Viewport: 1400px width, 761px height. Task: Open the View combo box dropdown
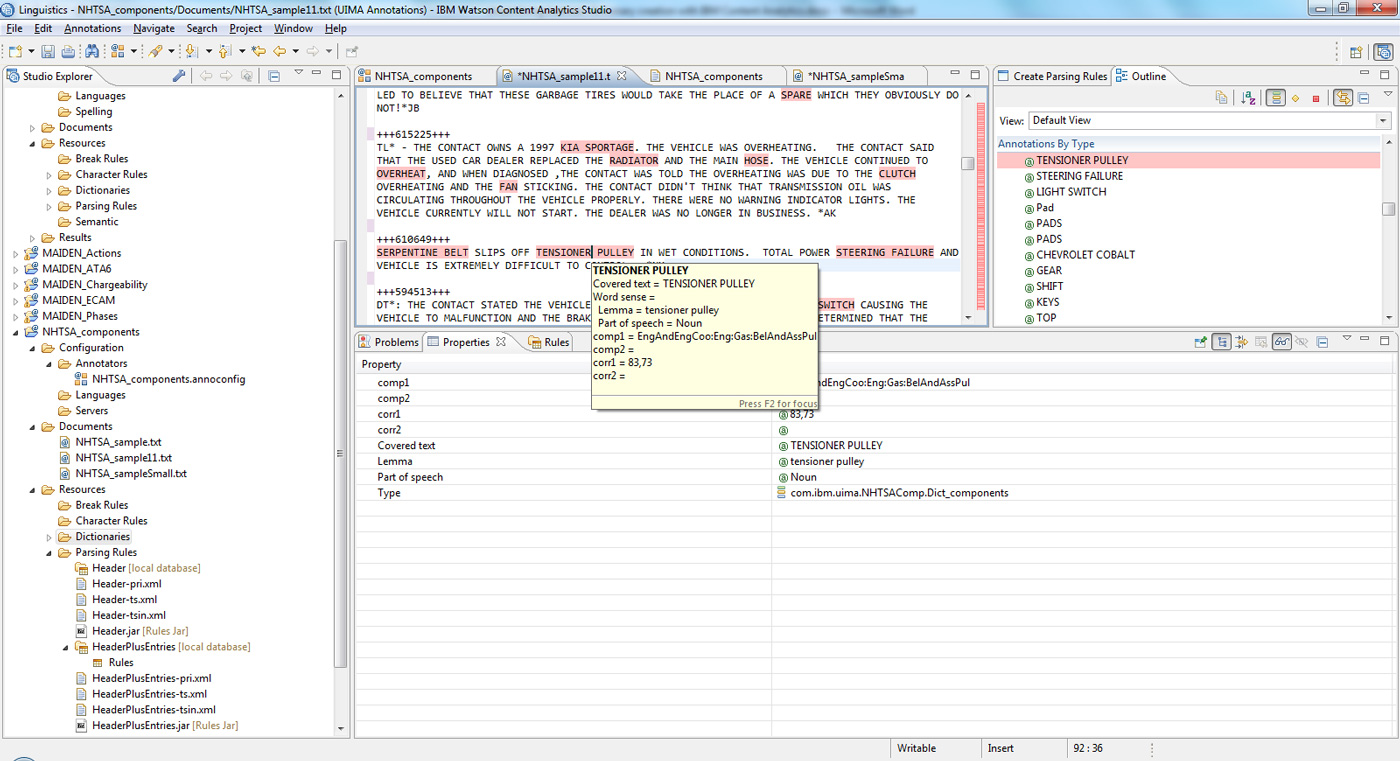[x=1384, y=120]
